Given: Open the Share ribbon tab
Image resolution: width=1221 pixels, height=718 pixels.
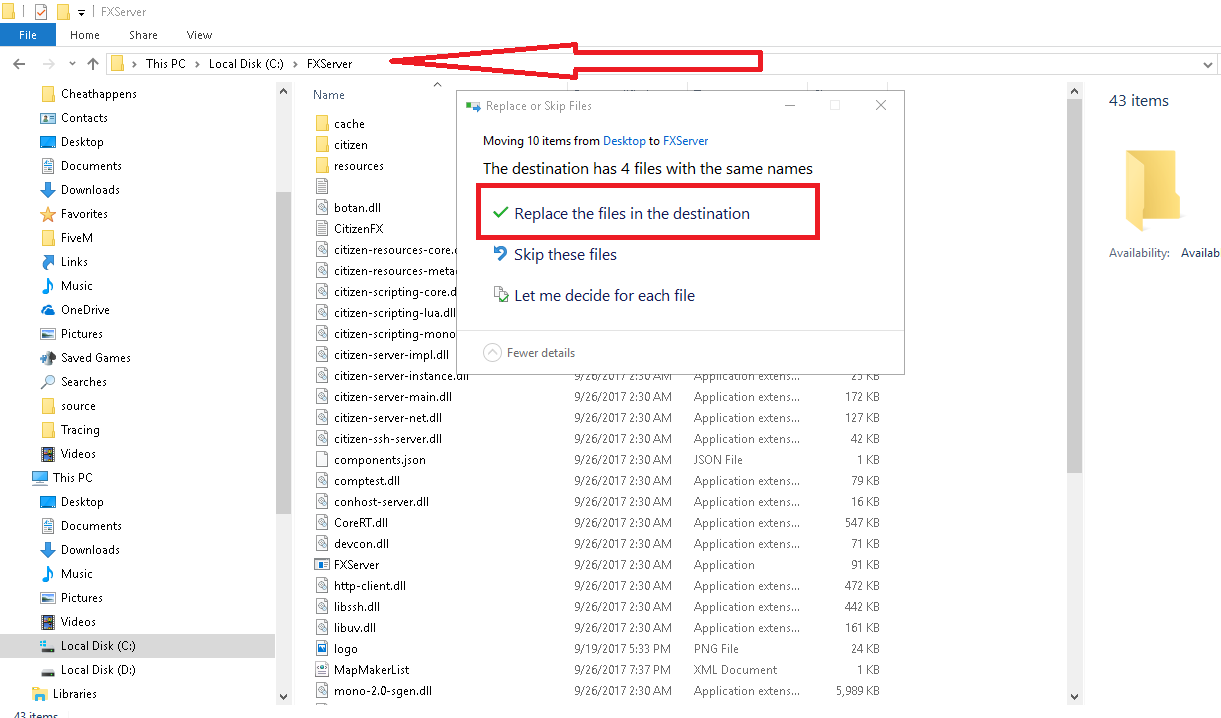Looking at the screenshot, I should pyautogui.click(x=143, y=35).
